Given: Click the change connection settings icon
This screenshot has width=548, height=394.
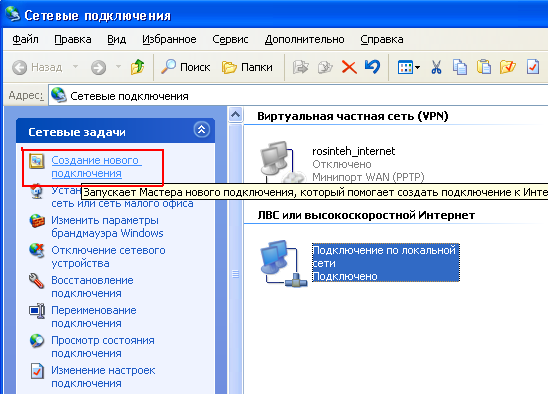Looking at the screenshot, I should click(x=37, y=371).
